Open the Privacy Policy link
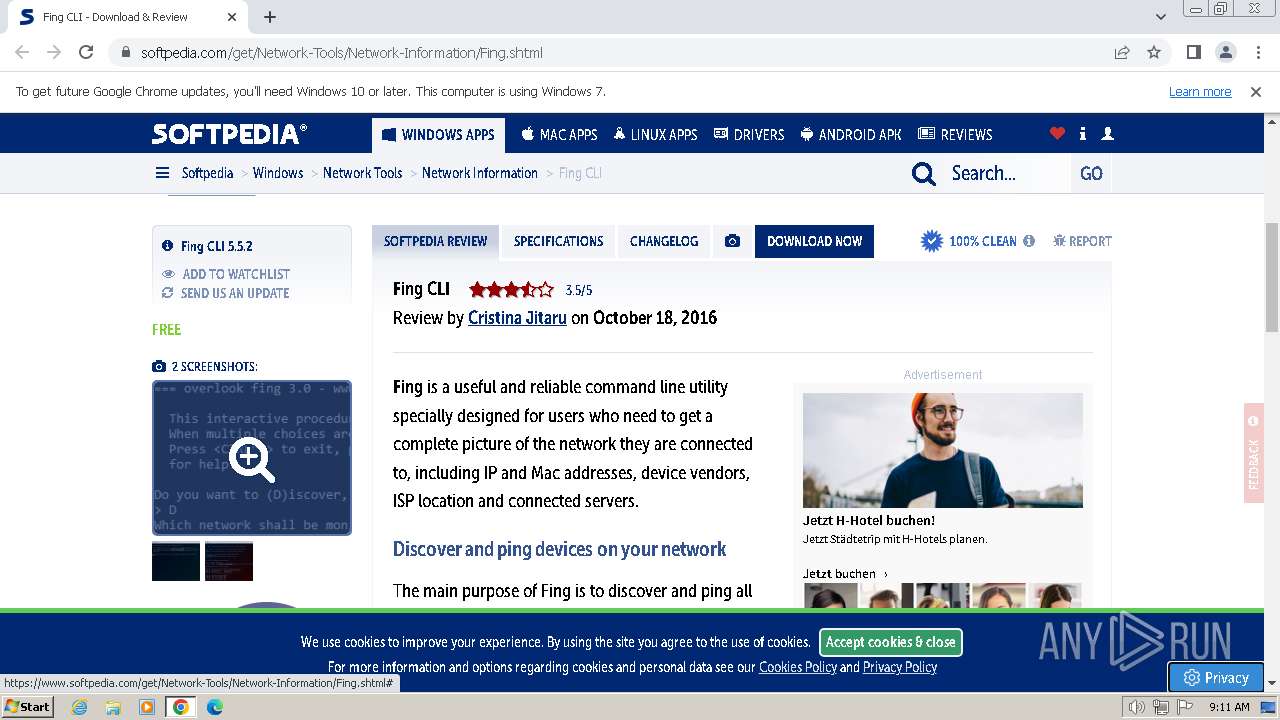The height and width of the screenshot is (720, 1280). (900, 667)
